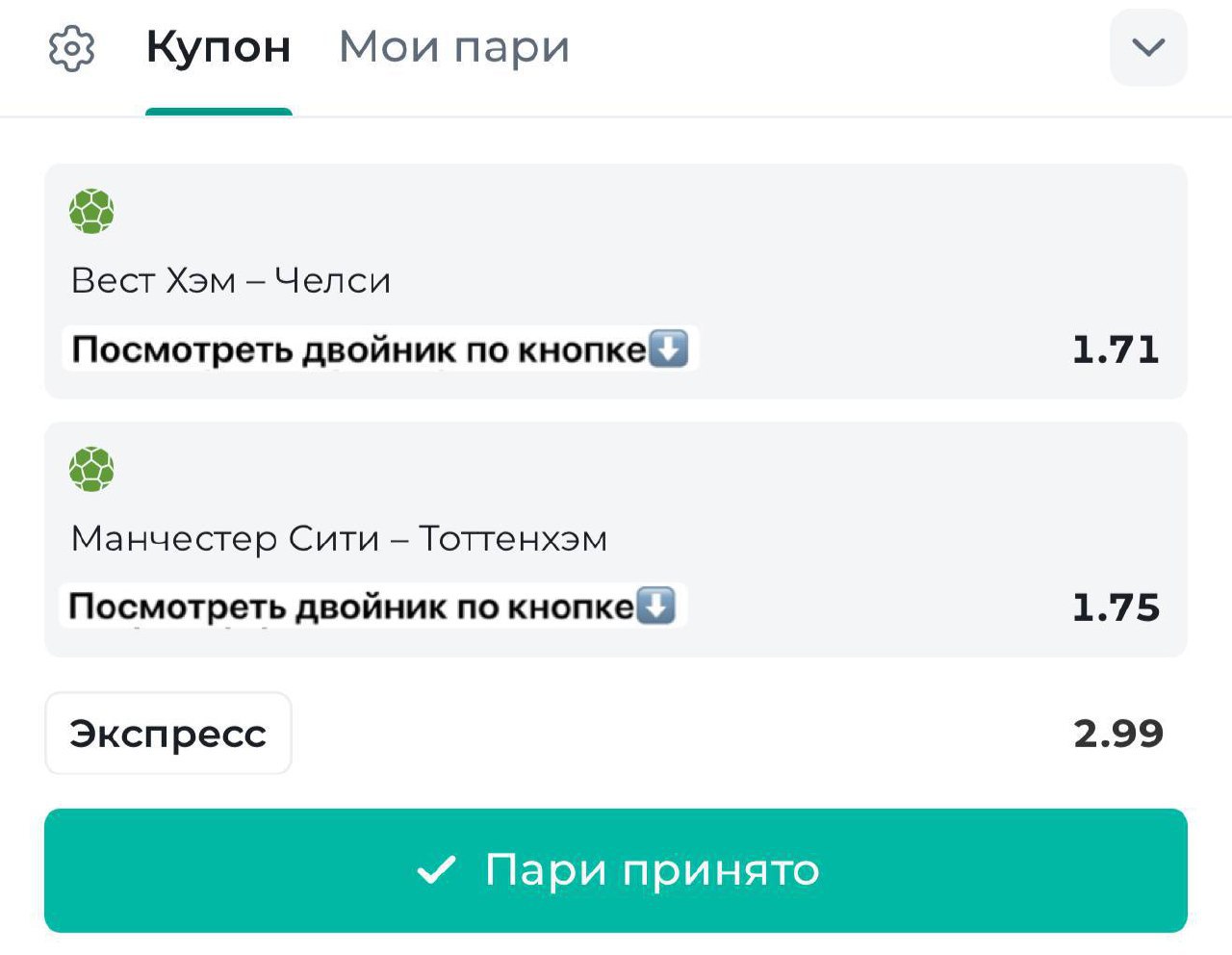
Task: Click the football icon above Вест Хэм – Челси
Action: (x=91, y=212)
